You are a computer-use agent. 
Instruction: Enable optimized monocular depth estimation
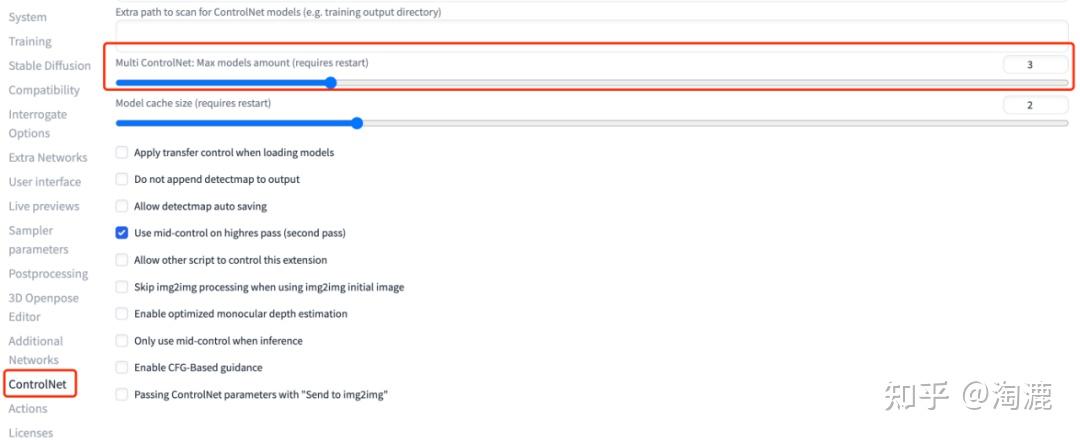[122, 314]
